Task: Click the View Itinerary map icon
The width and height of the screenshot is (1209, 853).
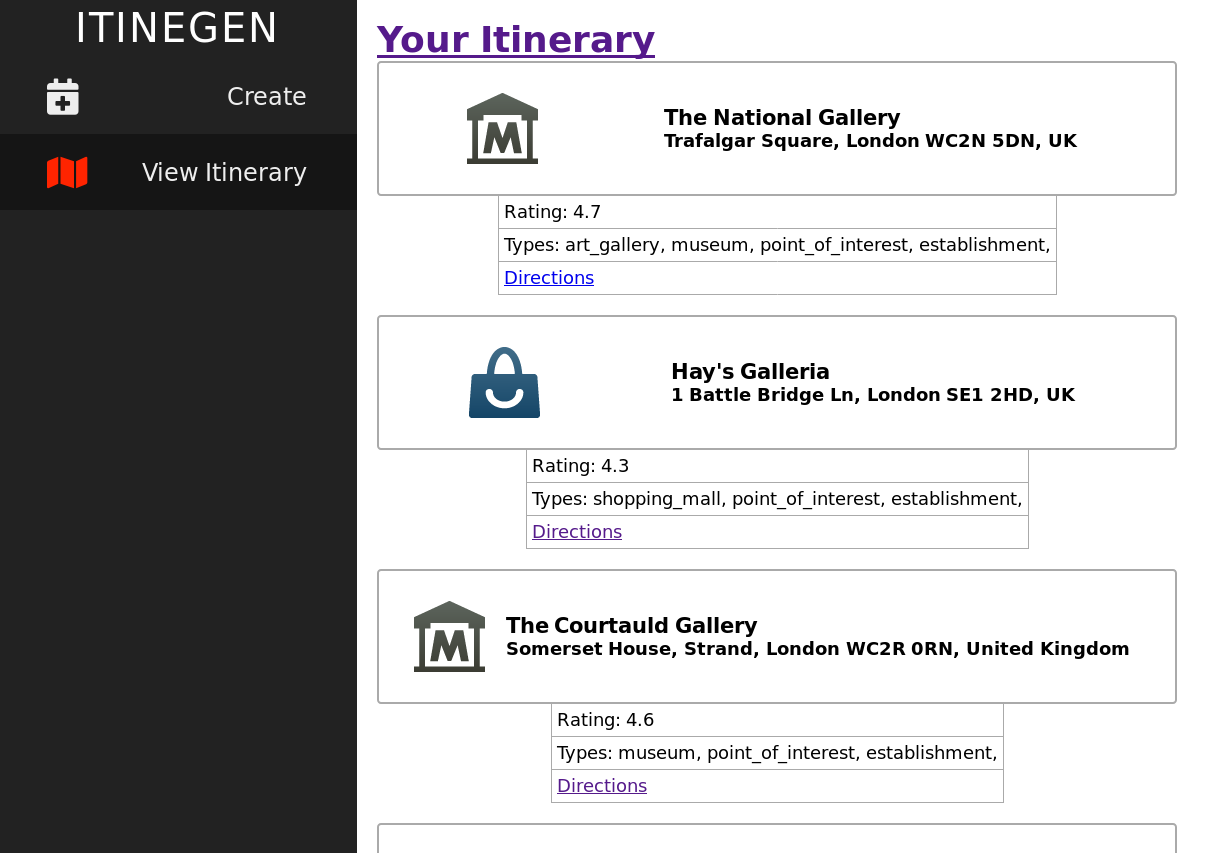Action: (x=67, y=173)
